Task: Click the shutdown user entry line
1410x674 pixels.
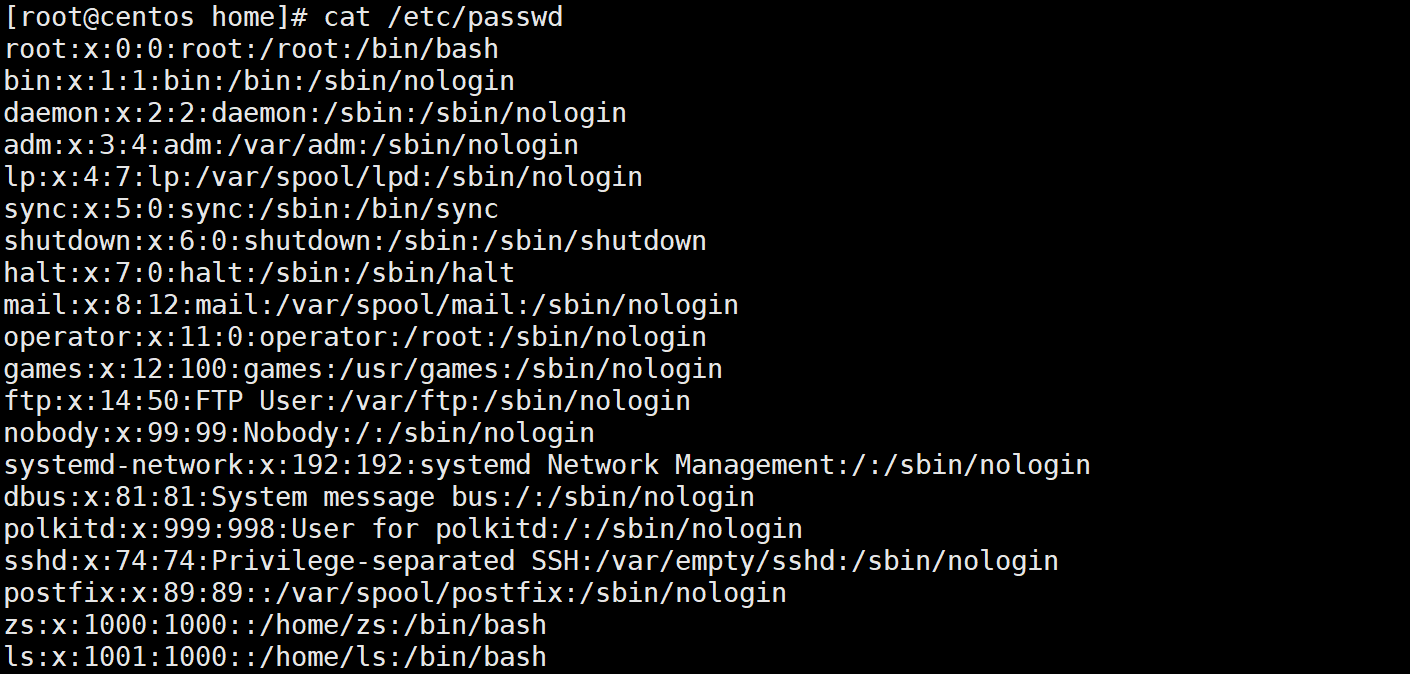Action: [x=355, y=241]
